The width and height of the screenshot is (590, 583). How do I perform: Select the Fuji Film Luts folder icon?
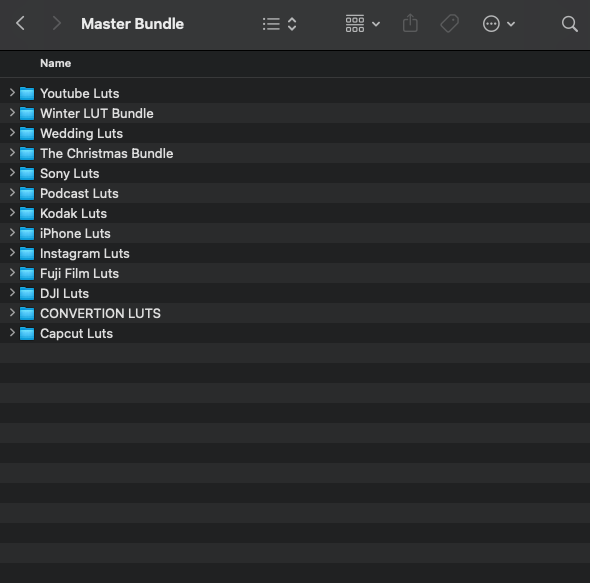27,273
